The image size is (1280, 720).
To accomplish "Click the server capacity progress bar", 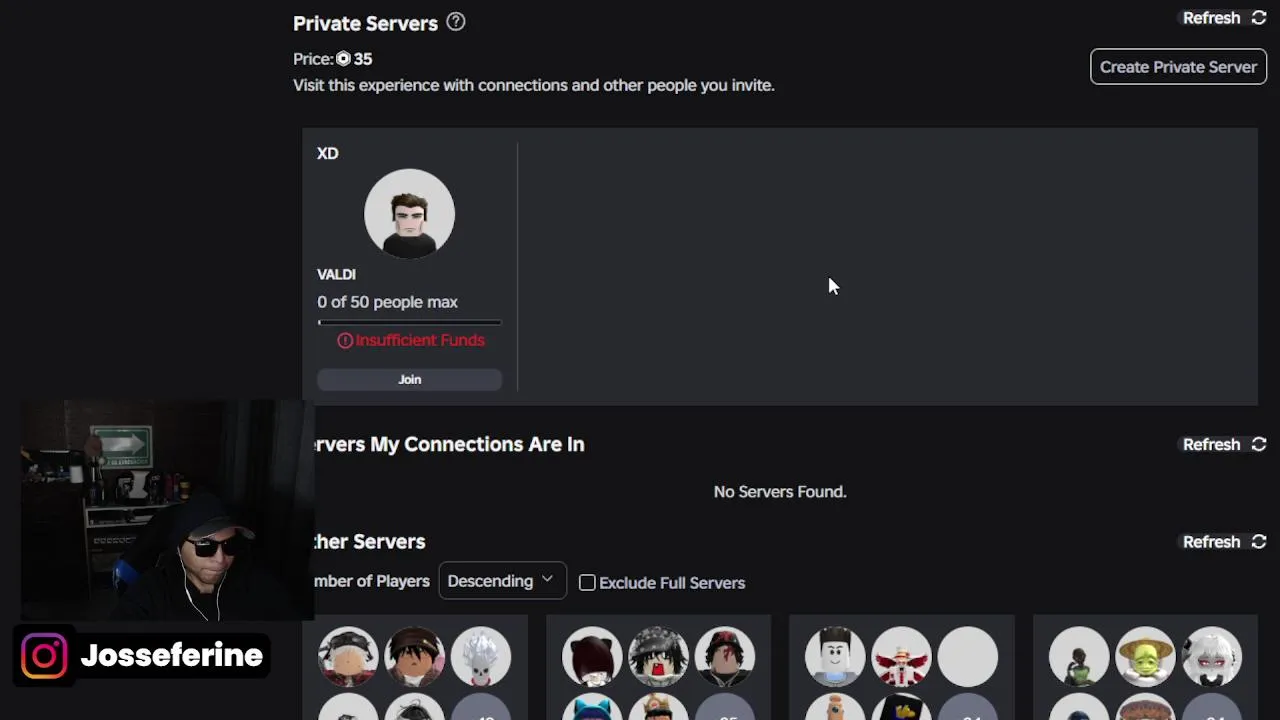I will [409, 322].
